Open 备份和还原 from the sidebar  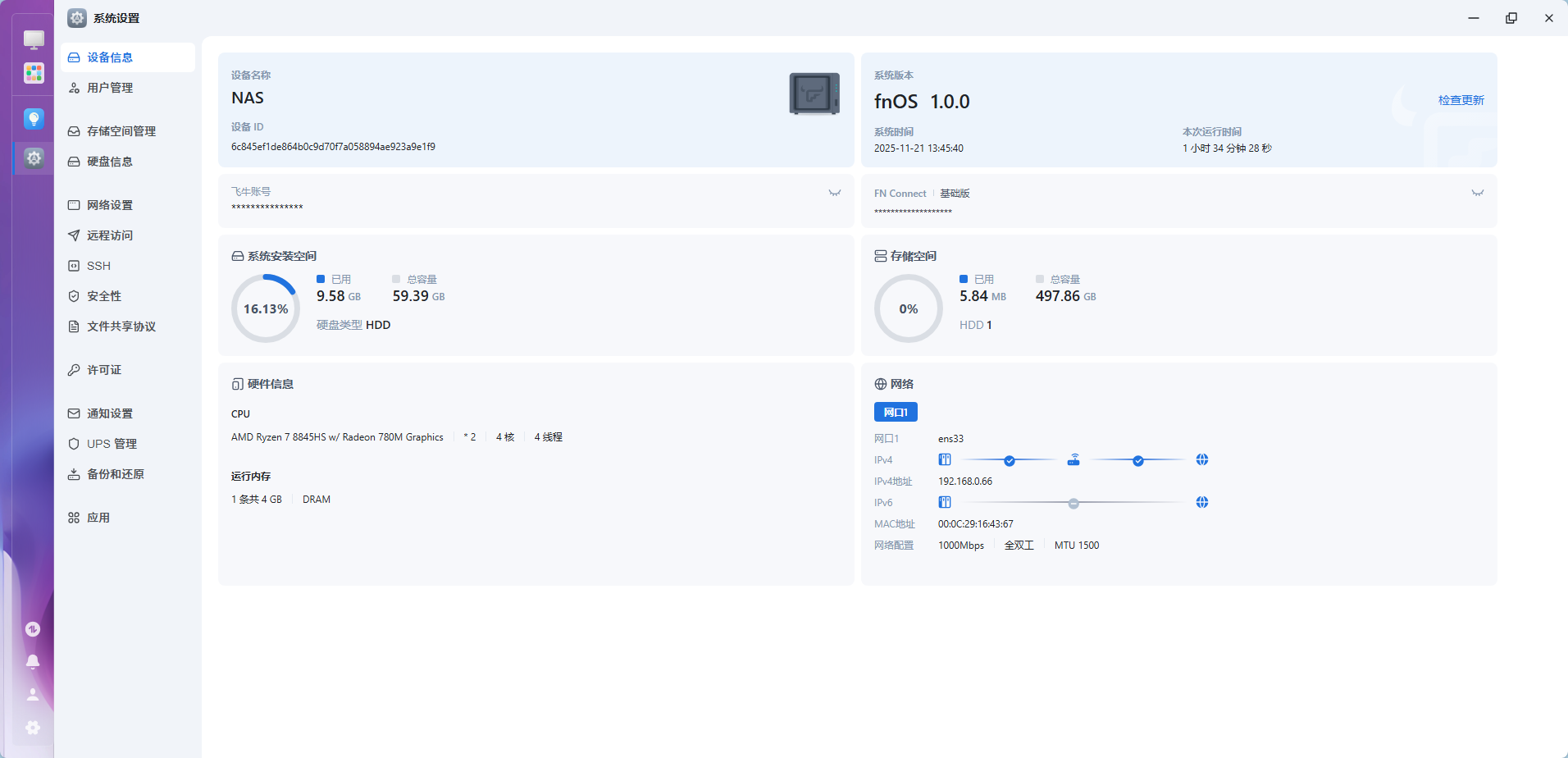pyautogui.click(x=116, y=474)
